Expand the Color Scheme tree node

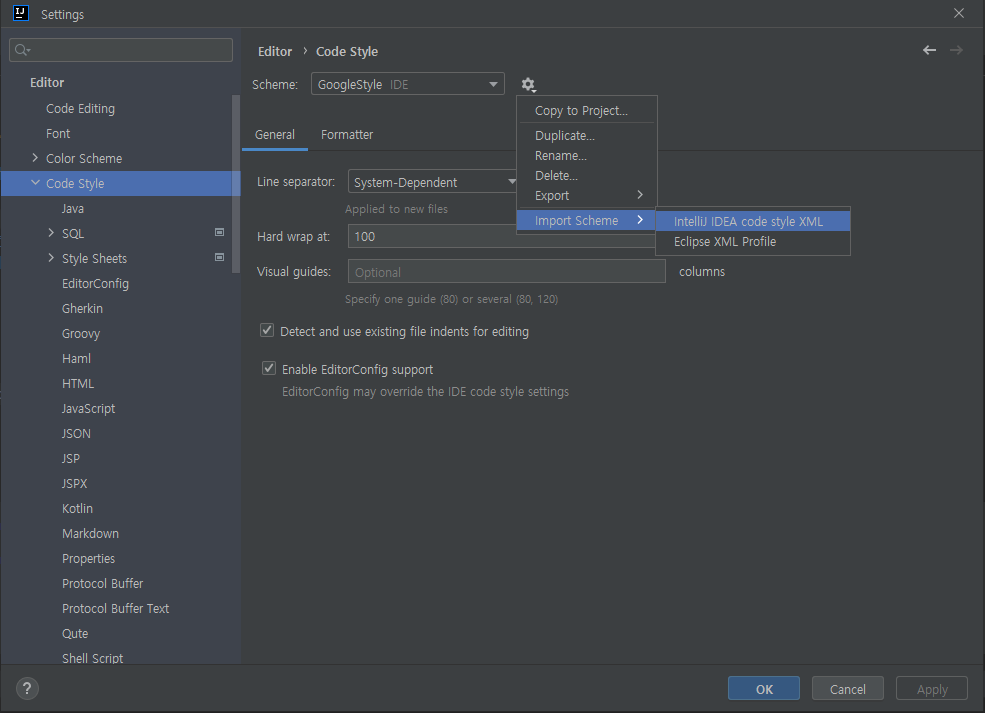(35, 158)
